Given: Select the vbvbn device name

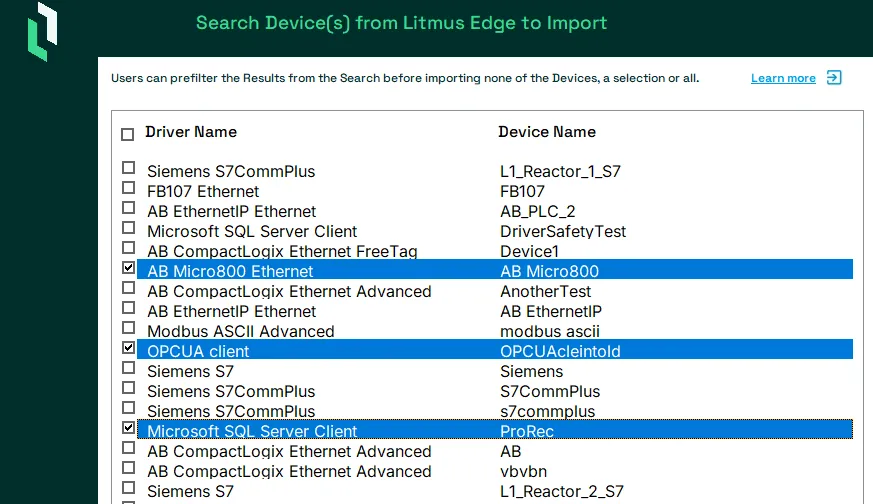Looking at the screenshot, I should [x=523, y=472].
